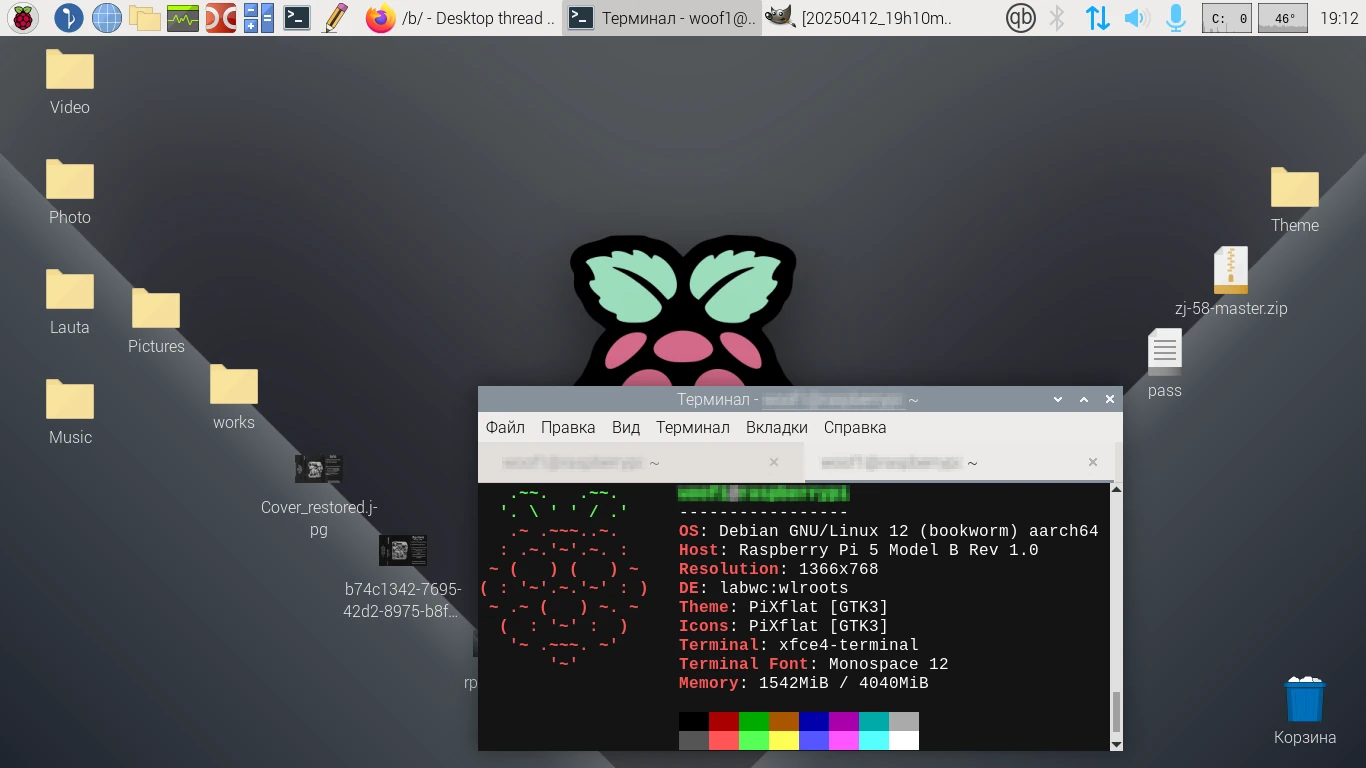Select the zj-58-master.zip archive
Viewport: 1366px width, 768px height.
click(x=1231, y=282)
